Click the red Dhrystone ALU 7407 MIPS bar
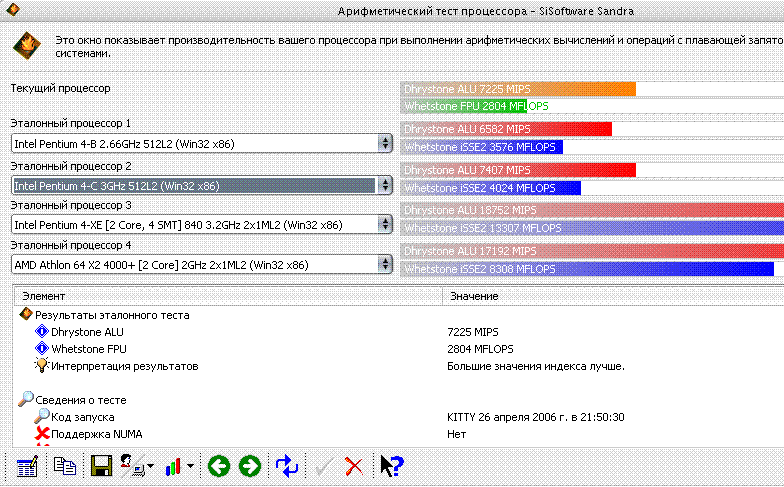 point(518,170)
